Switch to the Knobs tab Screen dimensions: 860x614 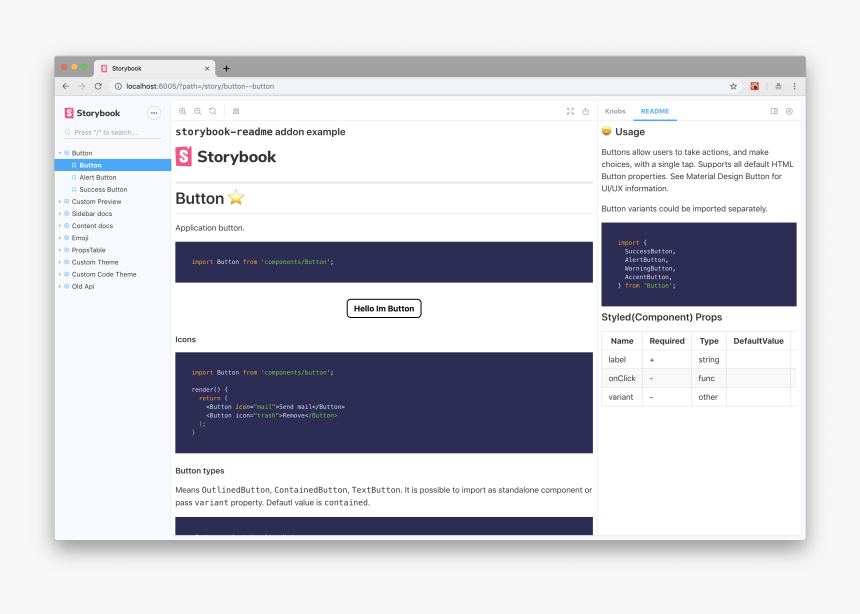coord(615,111)
